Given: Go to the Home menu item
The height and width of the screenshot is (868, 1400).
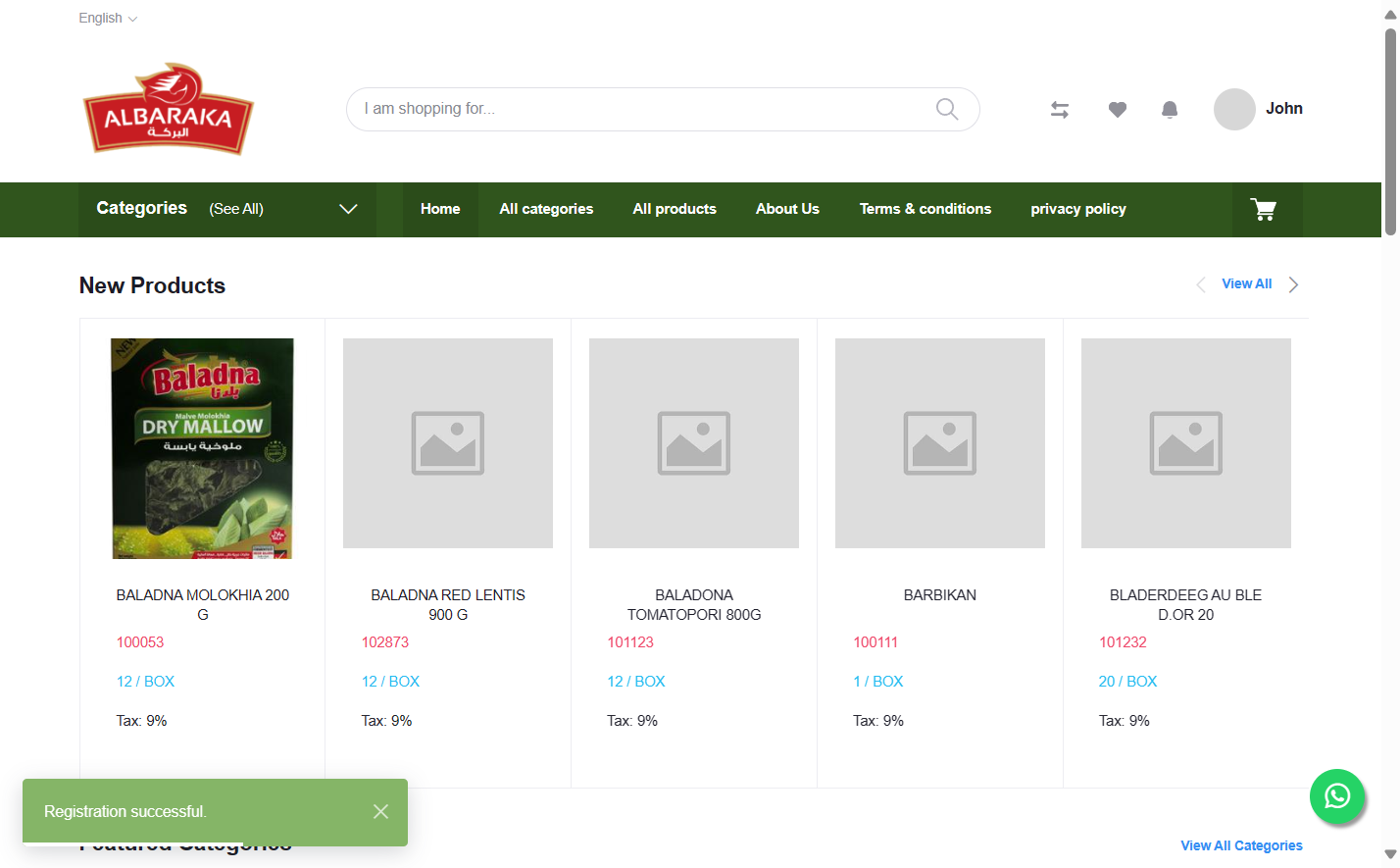Looking at the screenshot, I should (x=440, y=209).
